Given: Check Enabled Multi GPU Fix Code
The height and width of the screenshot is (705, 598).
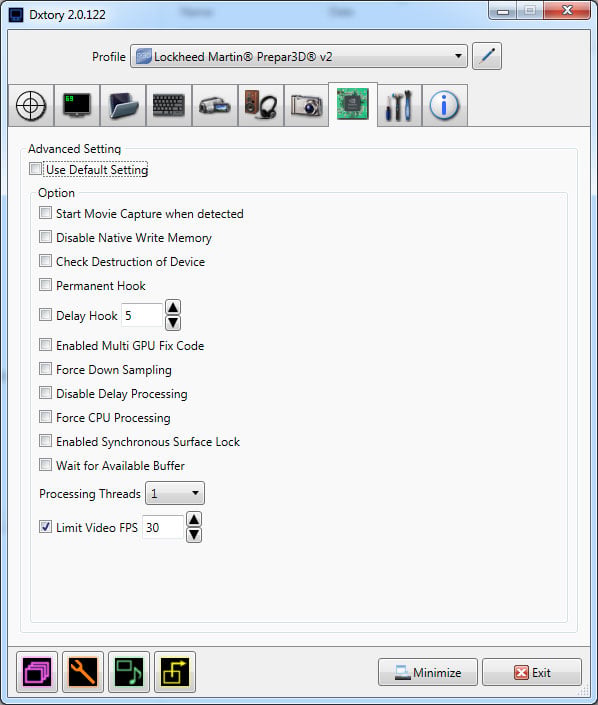Looking at the screenshot, I should (x=45, y=345).
